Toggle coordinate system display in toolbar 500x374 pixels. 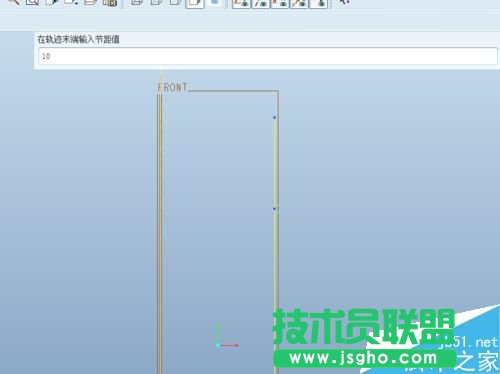point(299,3)
